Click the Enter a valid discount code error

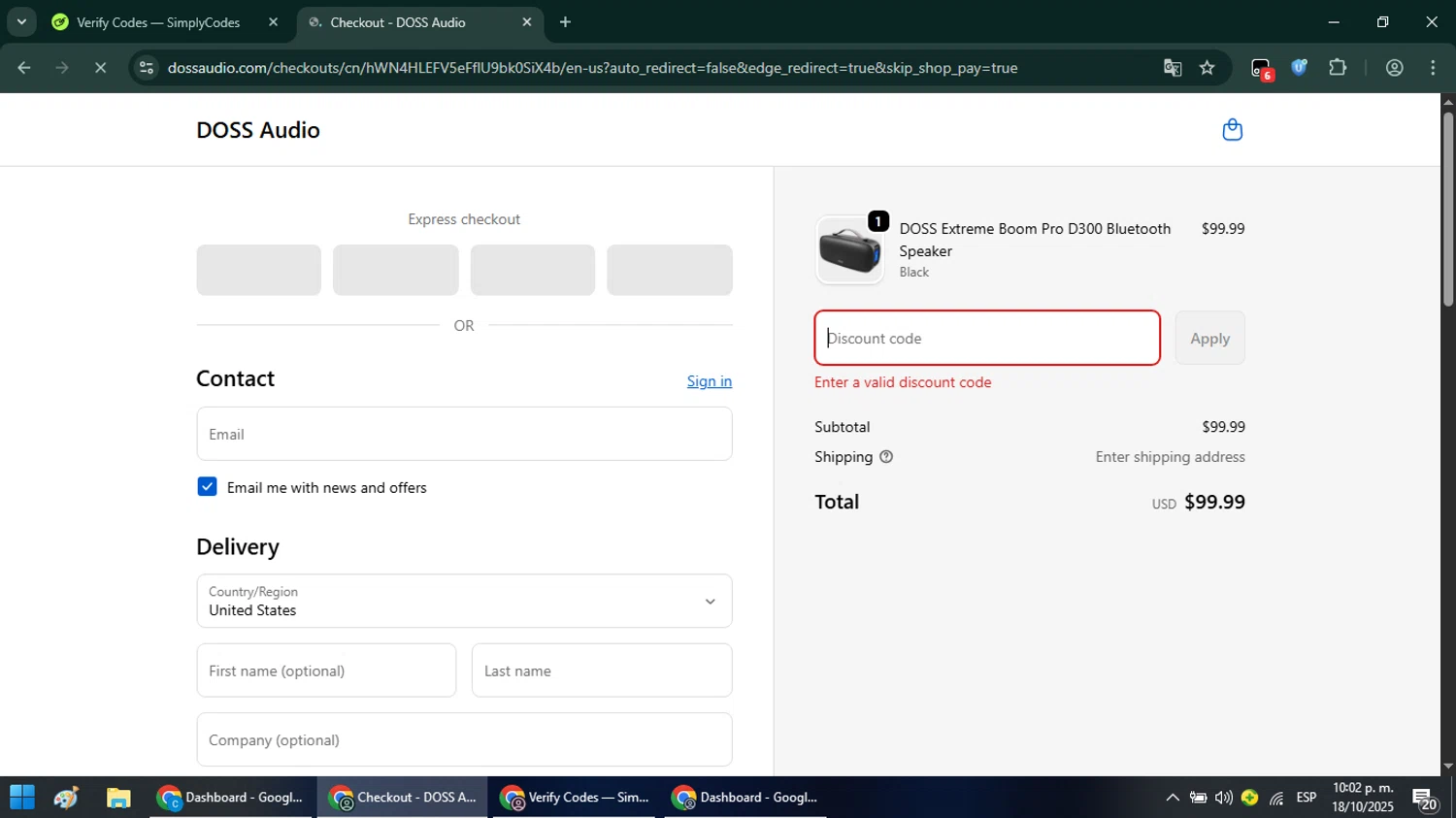[903, 382]
